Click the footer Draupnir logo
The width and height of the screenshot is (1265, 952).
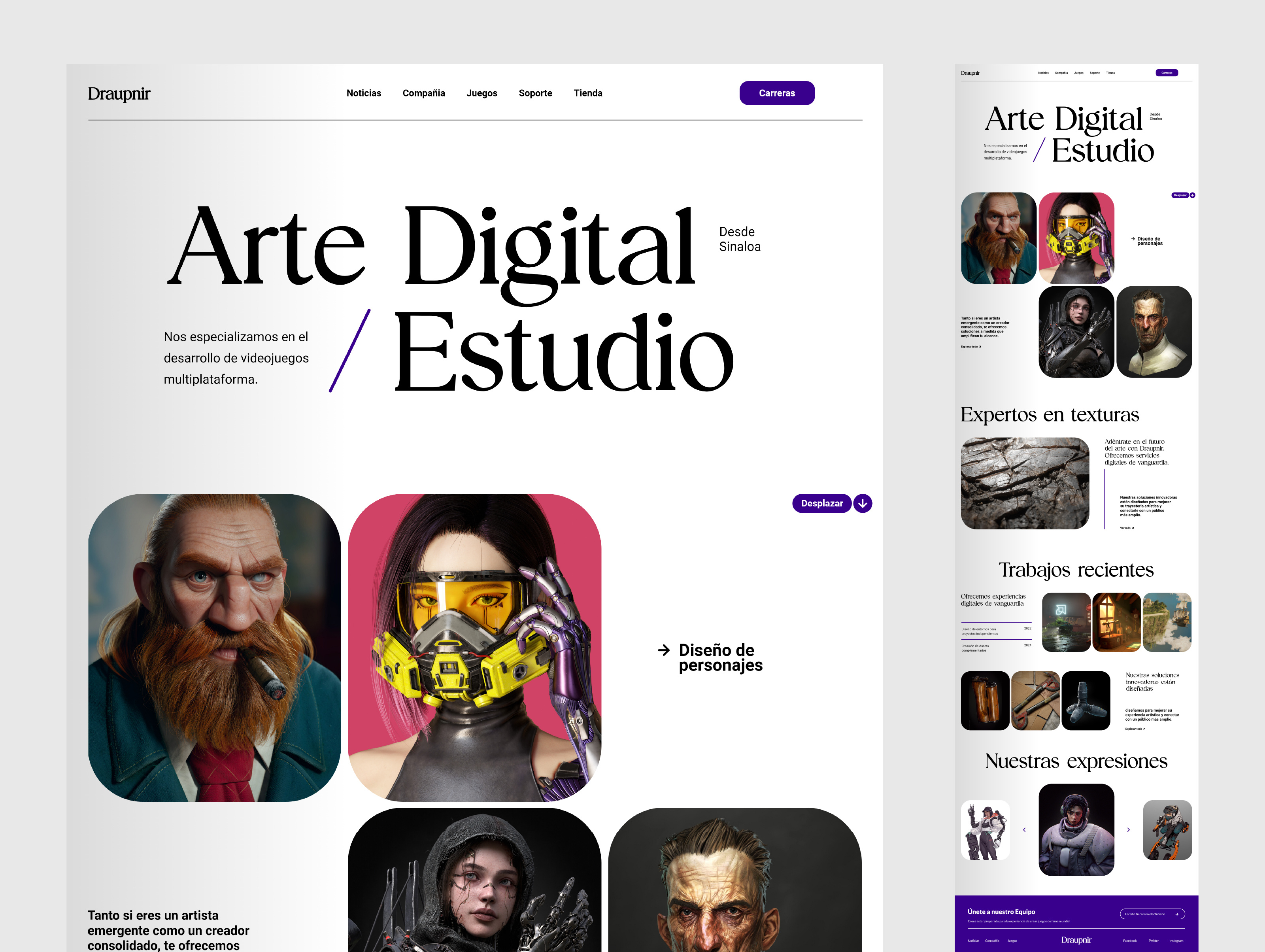(x=1076, y=940)
